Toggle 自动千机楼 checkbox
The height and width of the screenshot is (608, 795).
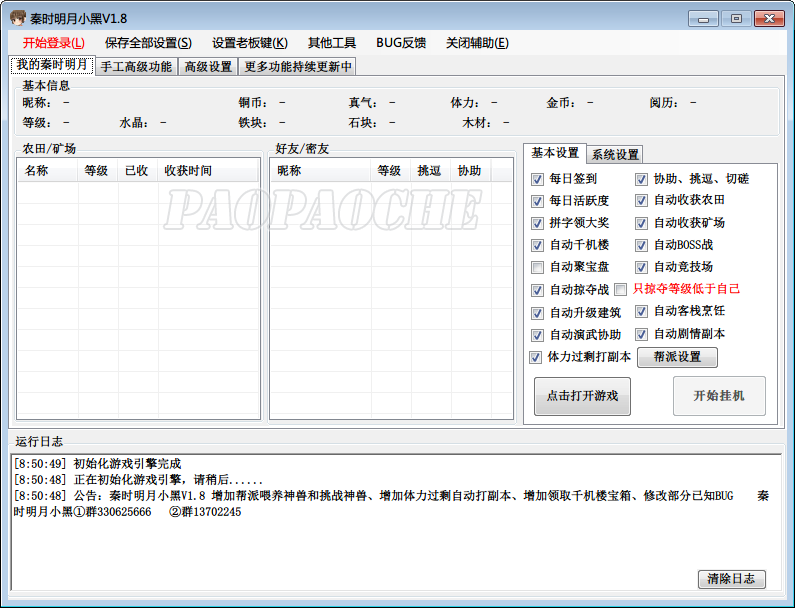pyautogui.click(x=537, y=245)
